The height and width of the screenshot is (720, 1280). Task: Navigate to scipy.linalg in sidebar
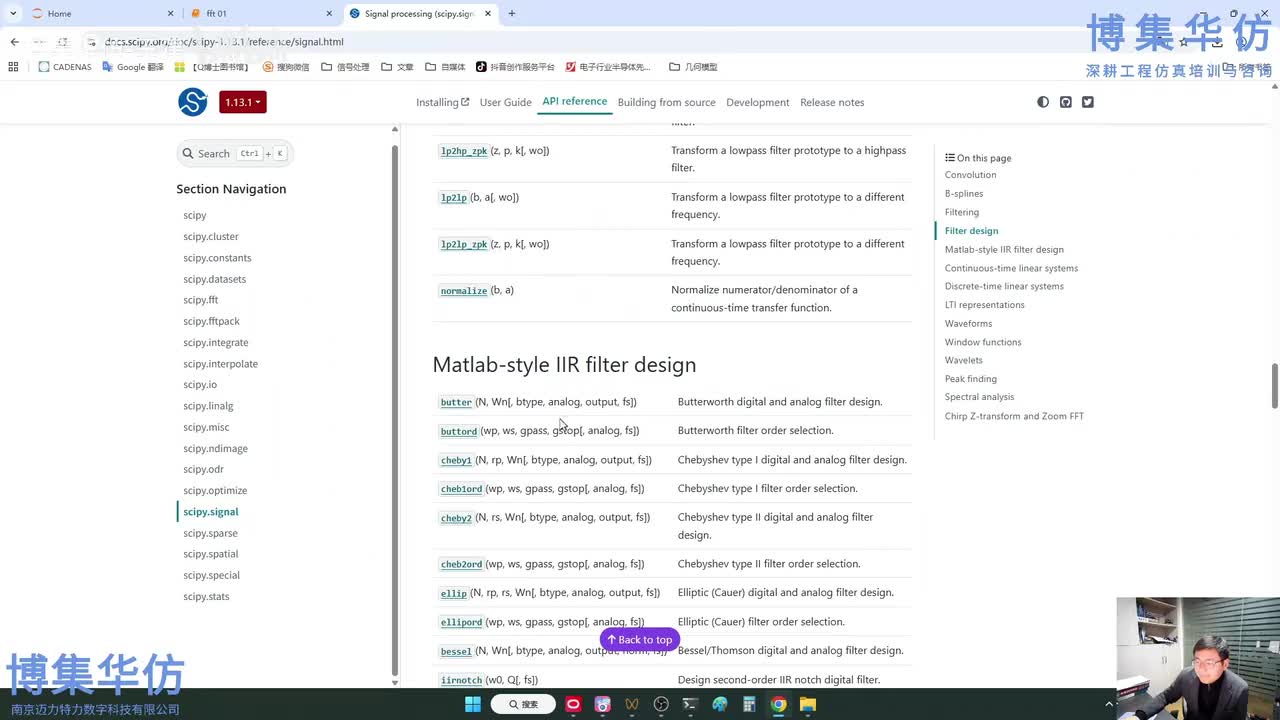coord(208,406)
